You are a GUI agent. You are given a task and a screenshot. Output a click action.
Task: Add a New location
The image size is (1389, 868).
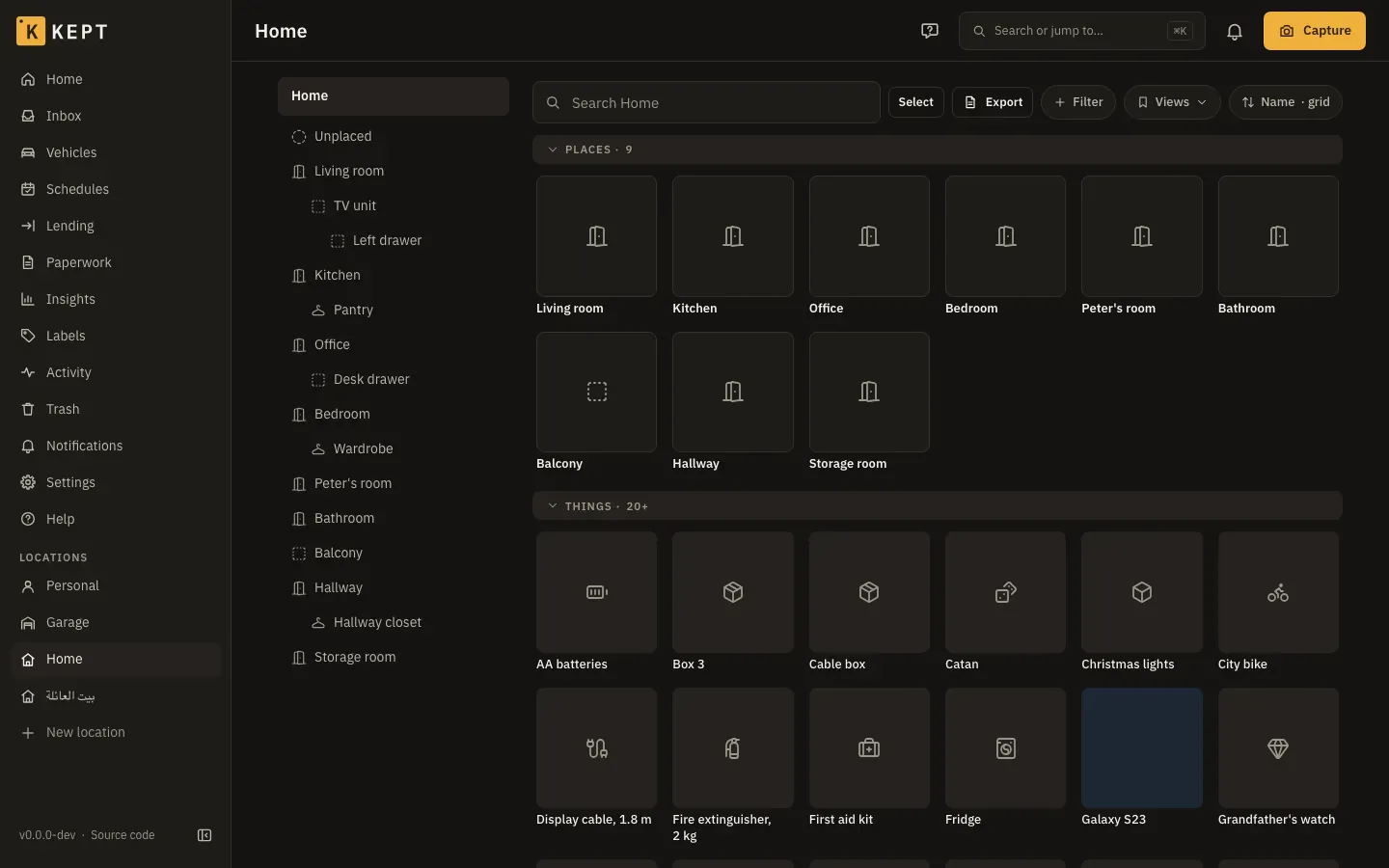click(x=116, y=732)
